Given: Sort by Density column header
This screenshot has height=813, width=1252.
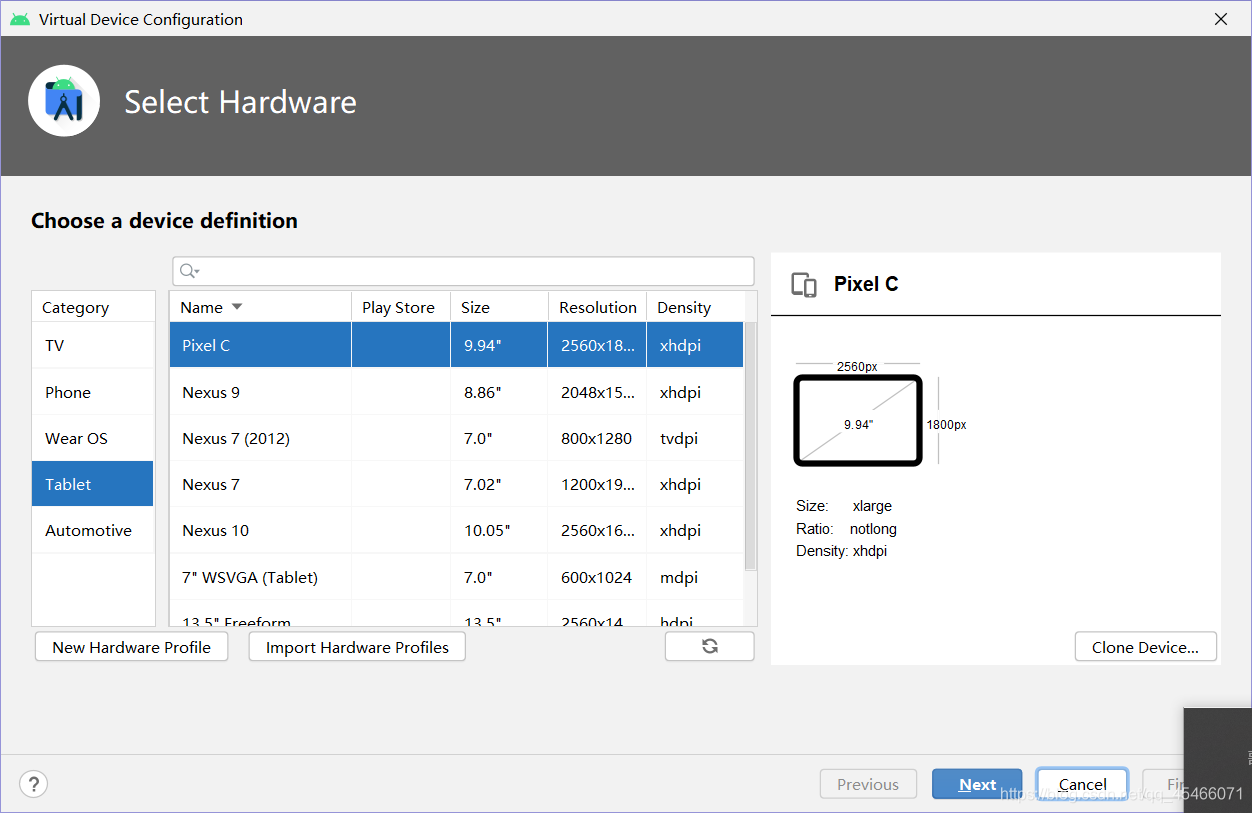Looking at the screenshot, I should [695, 307].
